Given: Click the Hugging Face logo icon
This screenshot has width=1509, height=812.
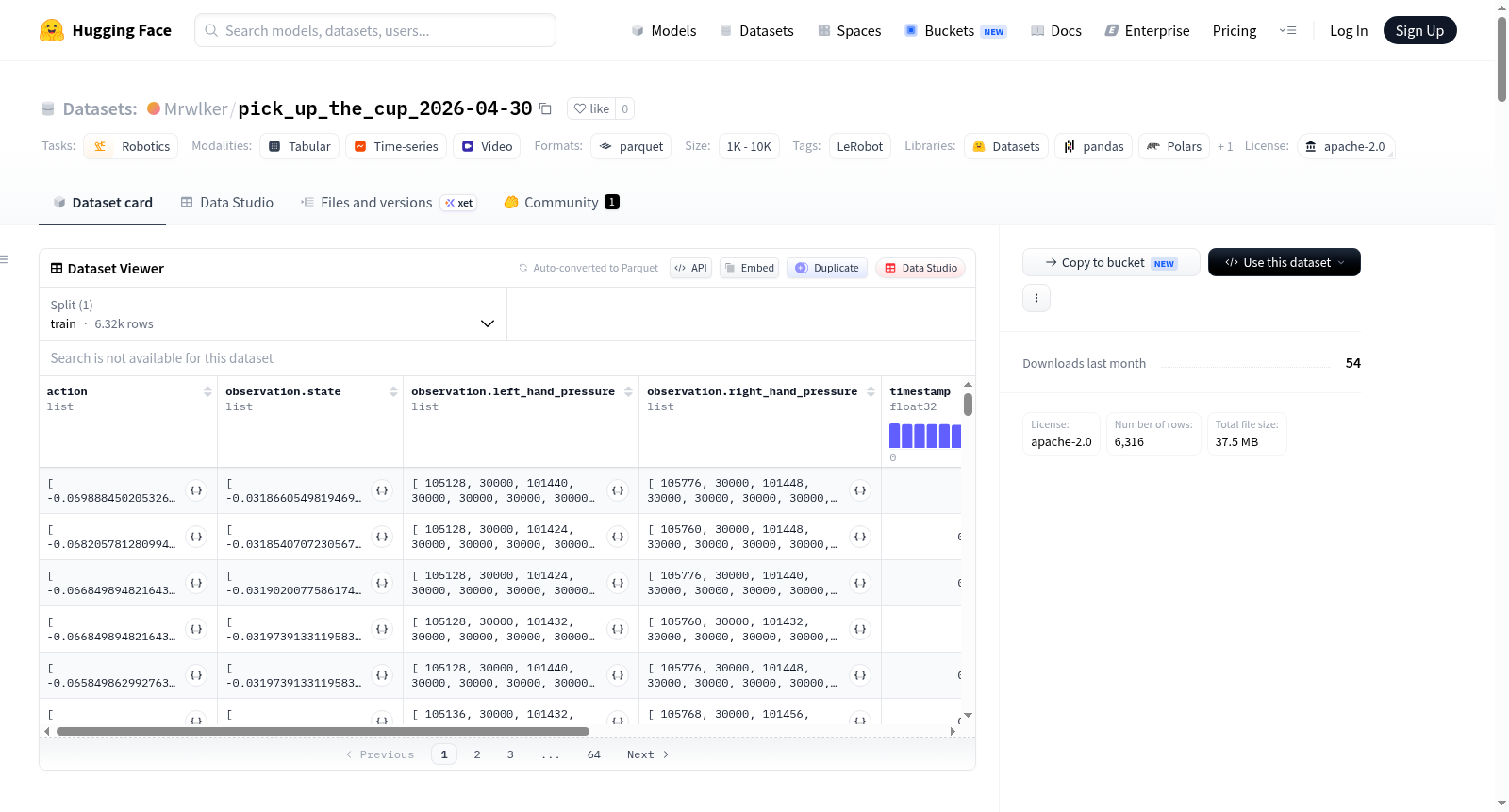Looking at the screenshot, I should point(52,30).
